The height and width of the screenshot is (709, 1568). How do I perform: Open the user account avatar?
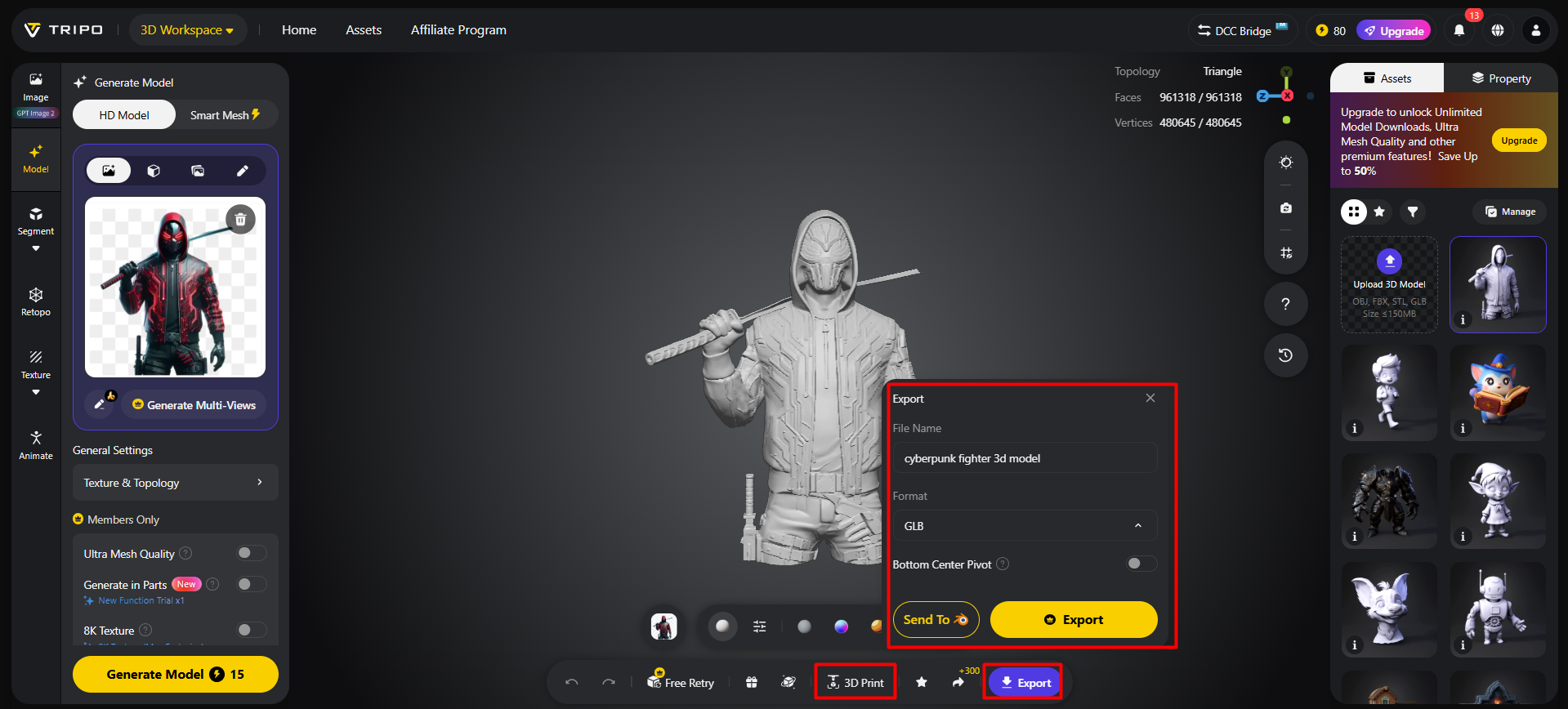tap(1536, 30)
